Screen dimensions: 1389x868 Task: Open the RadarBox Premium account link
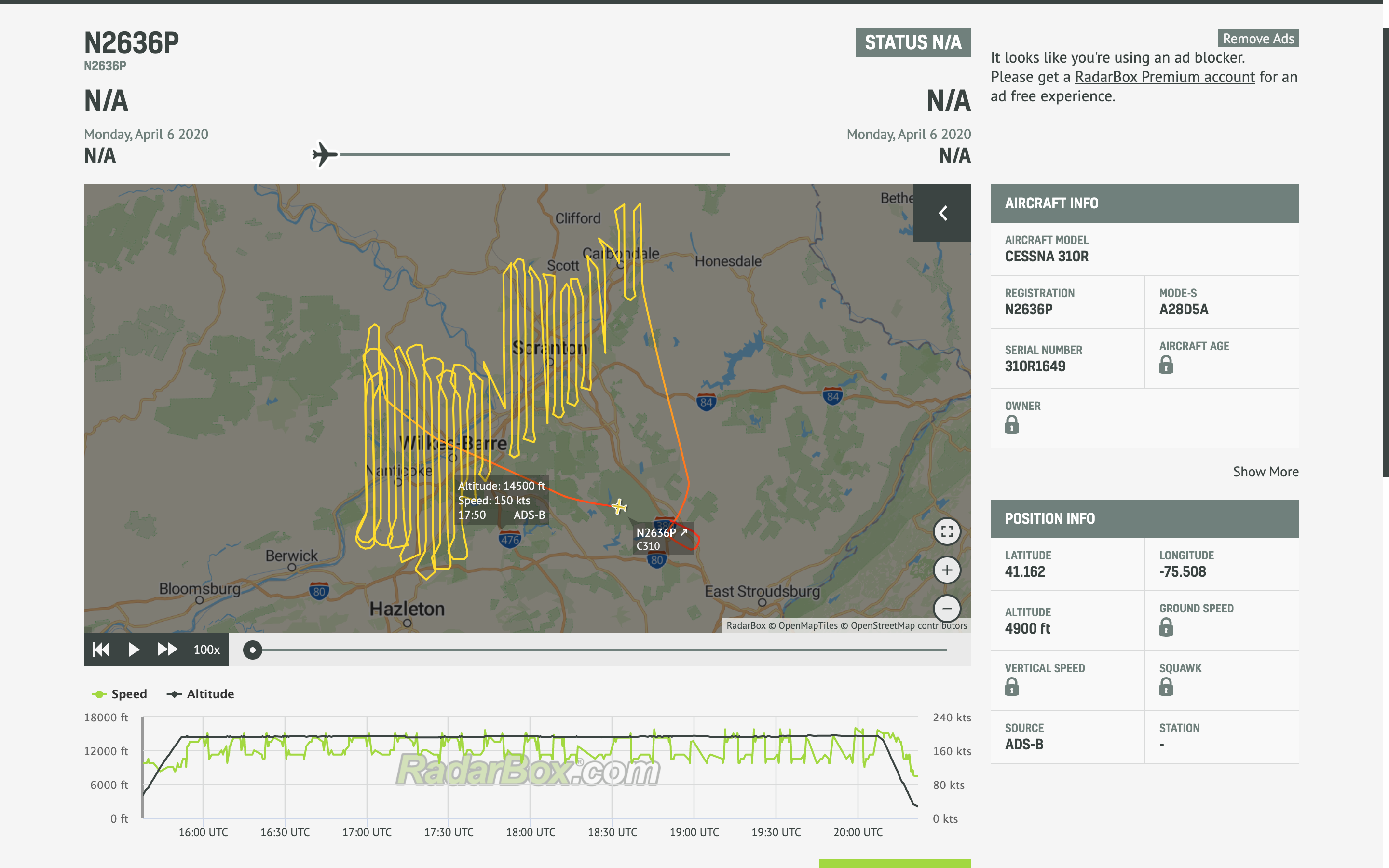1165,76
